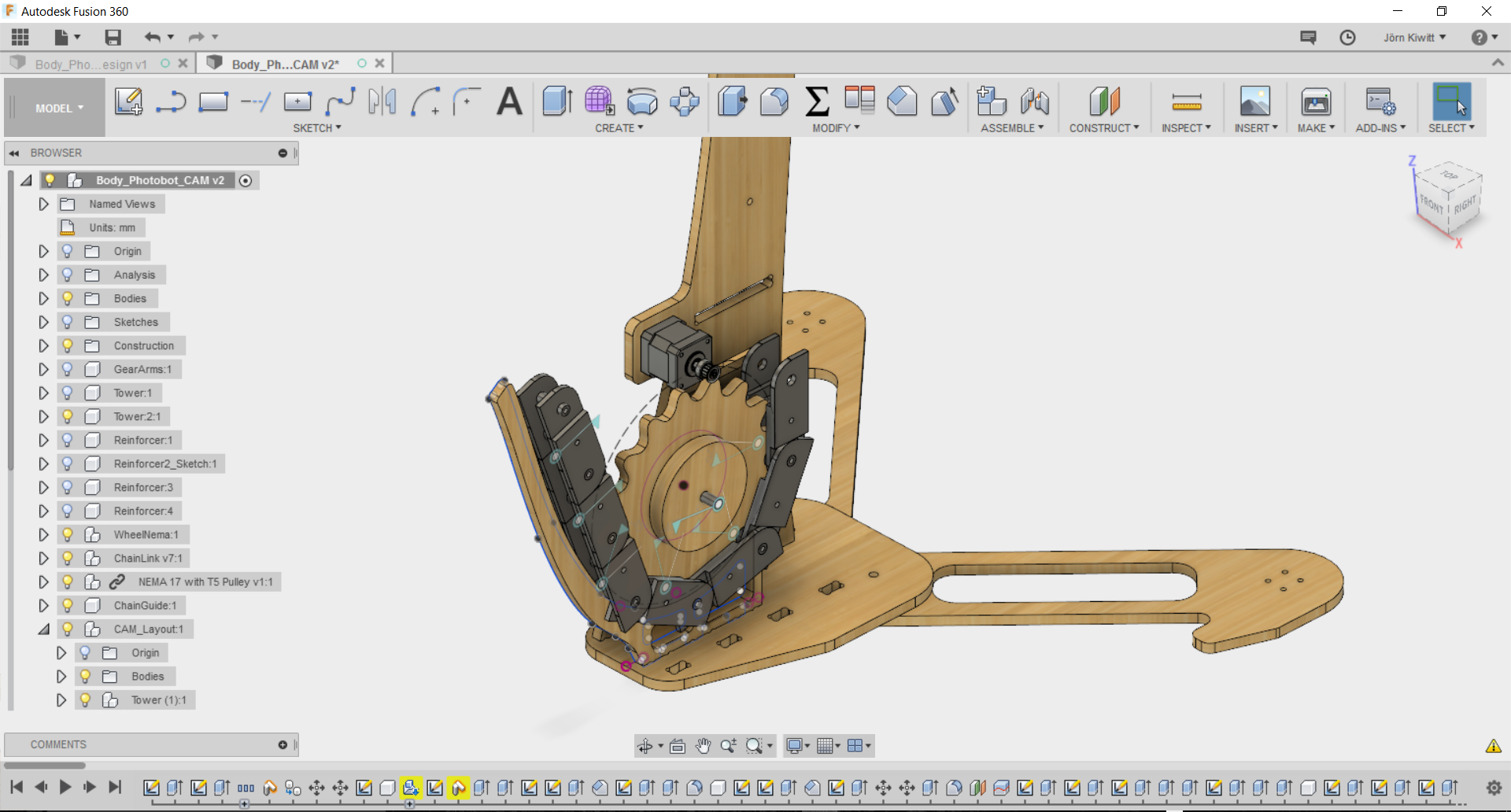Click the 3D Print Make icon

[x=1315, y=101]
